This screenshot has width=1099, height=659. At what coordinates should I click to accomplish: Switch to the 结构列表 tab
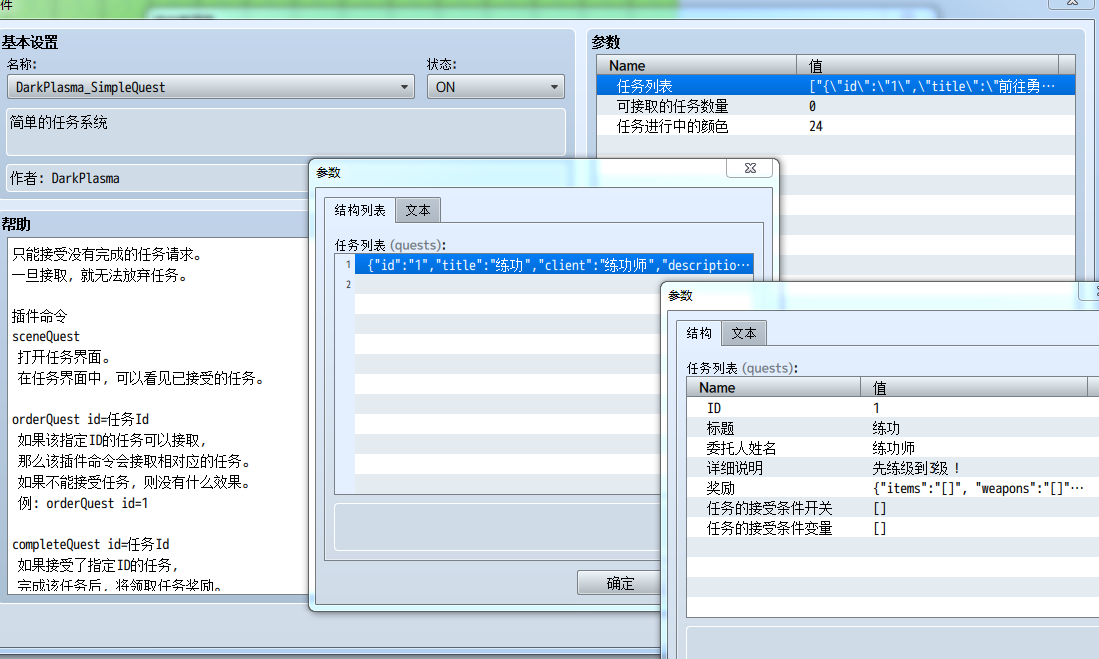[360, 210]
